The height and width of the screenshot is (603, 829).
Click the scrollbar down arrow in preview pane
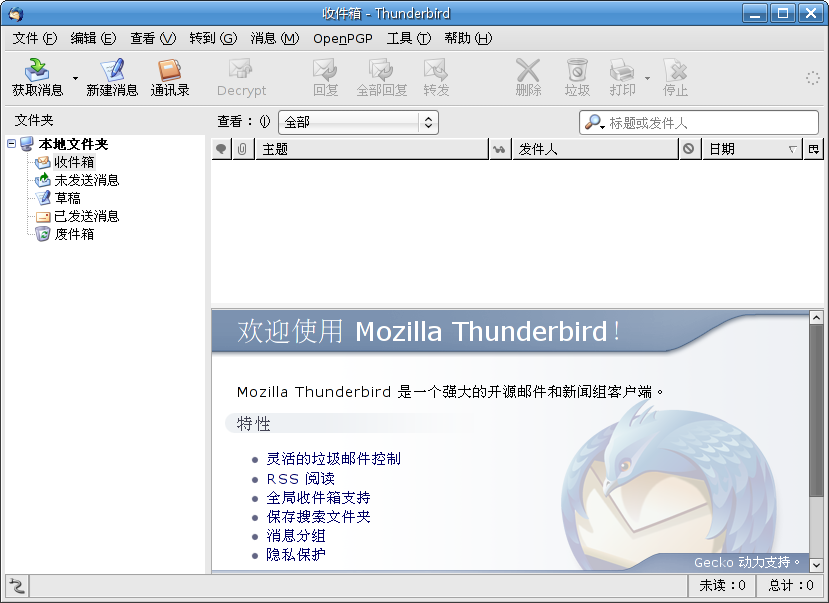(816, 564)
